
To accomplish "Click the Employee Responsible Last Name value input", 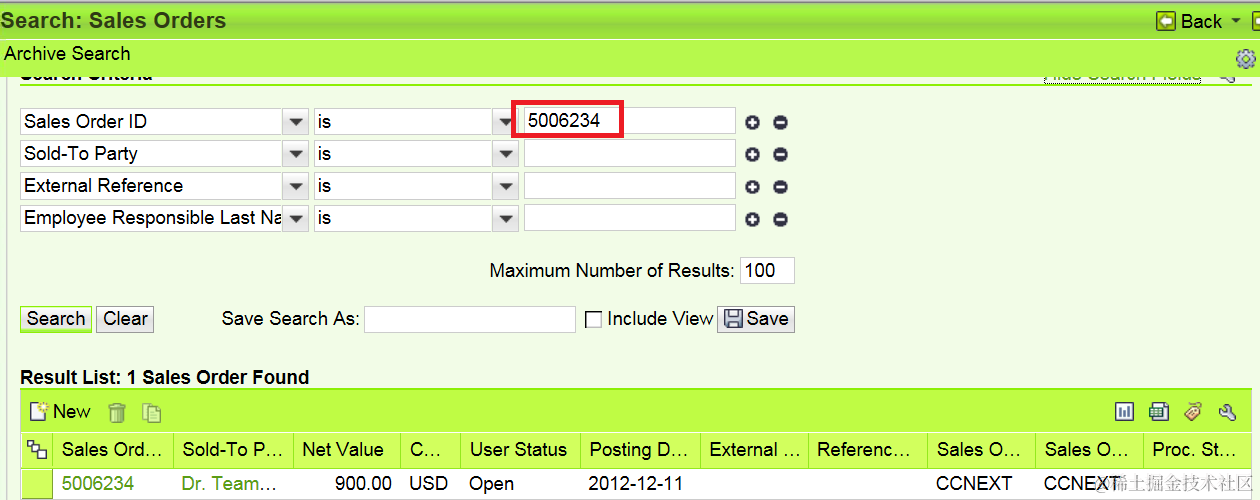I will 630,218.
